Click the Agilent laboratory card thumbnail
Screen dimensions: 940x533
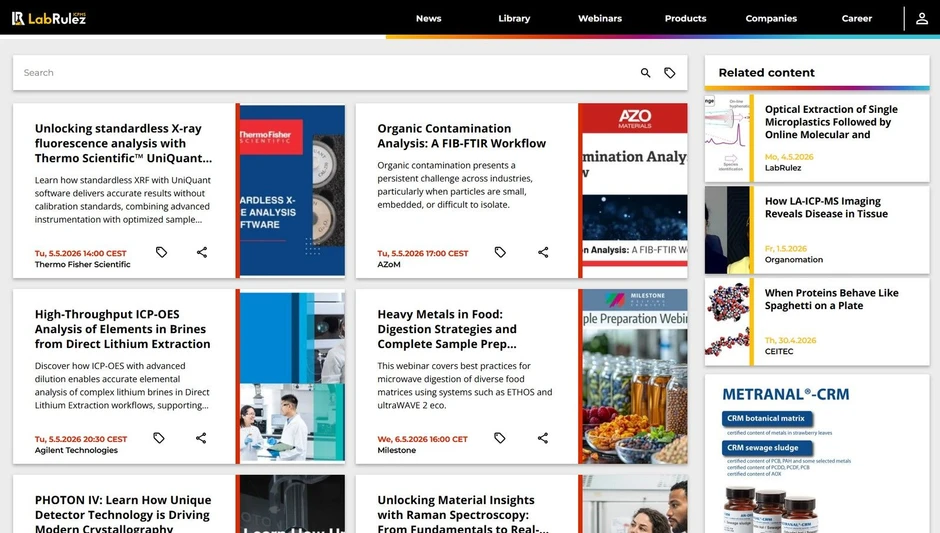[x=292, y=377]
